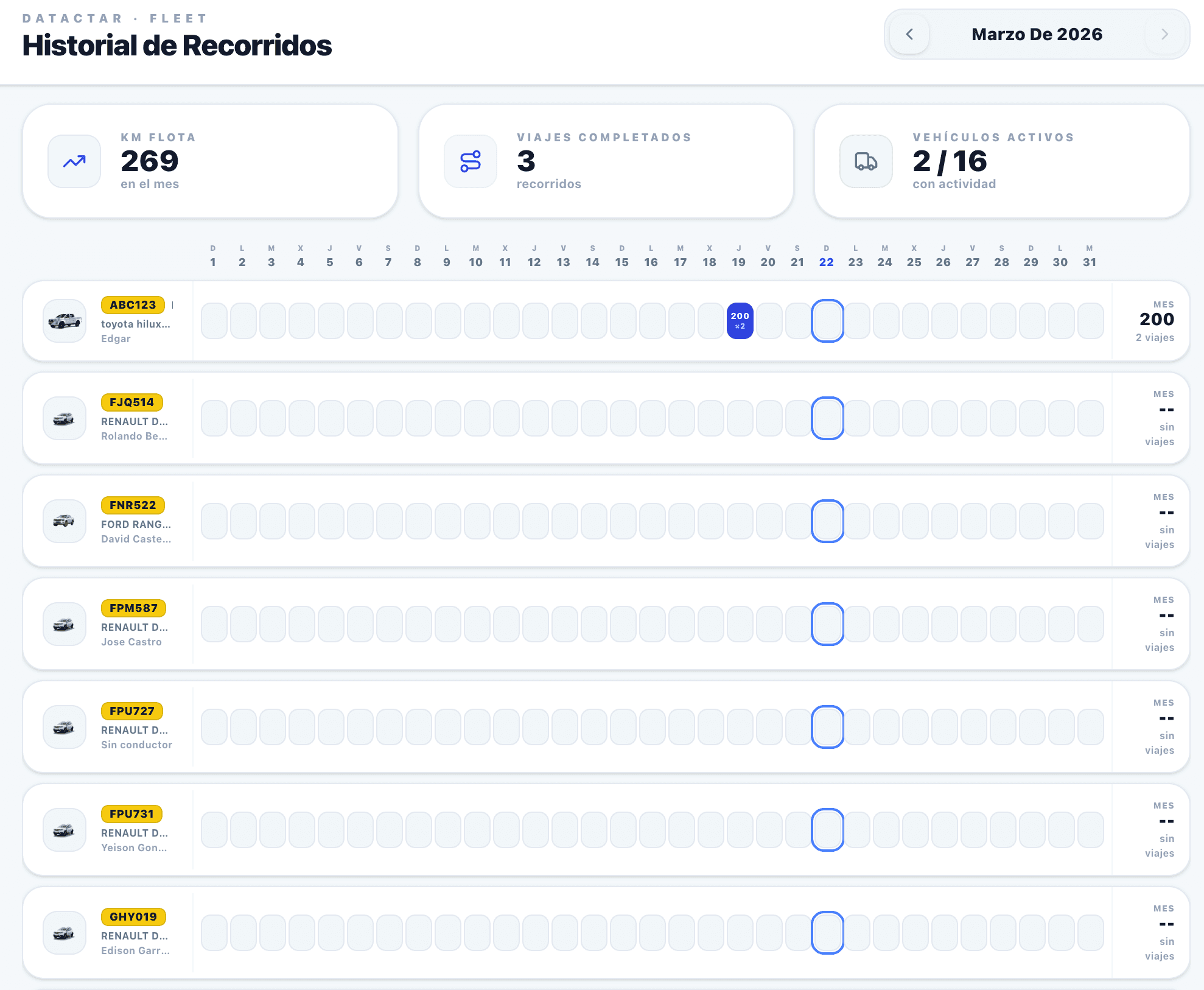Select the vehicle image for FPU731
Viewport: 1204px width, 990px height.
tap(64, 830)
